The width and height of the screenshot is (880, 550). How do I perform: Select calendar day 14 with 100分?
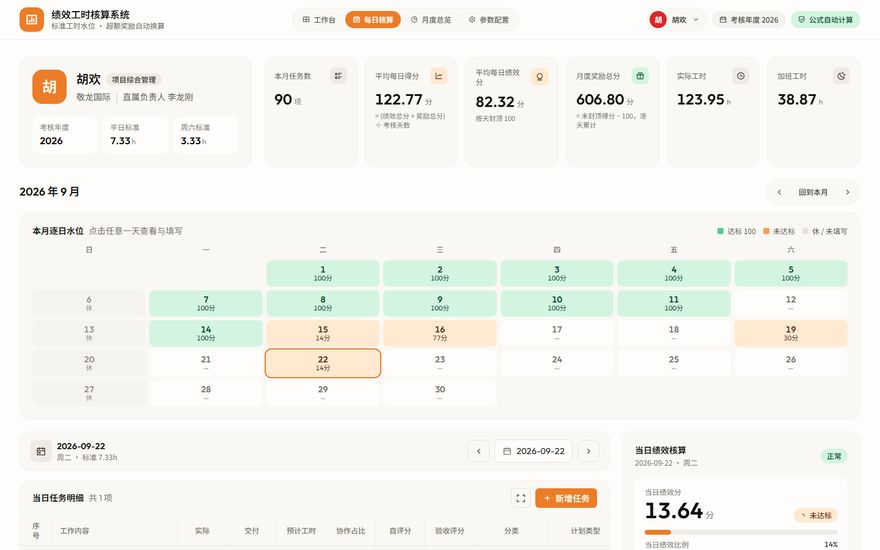(206, 333)
